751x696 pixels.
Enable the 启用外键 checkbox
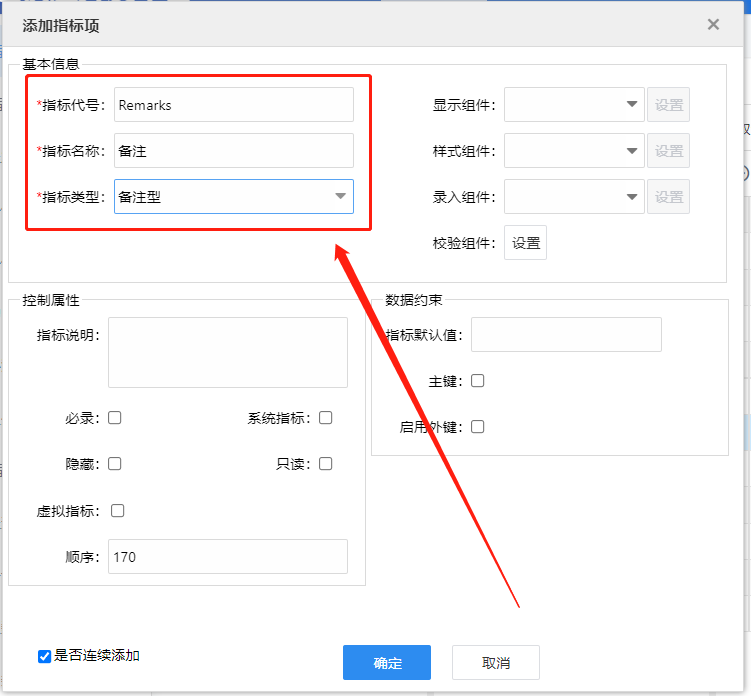tap(478, 427)
